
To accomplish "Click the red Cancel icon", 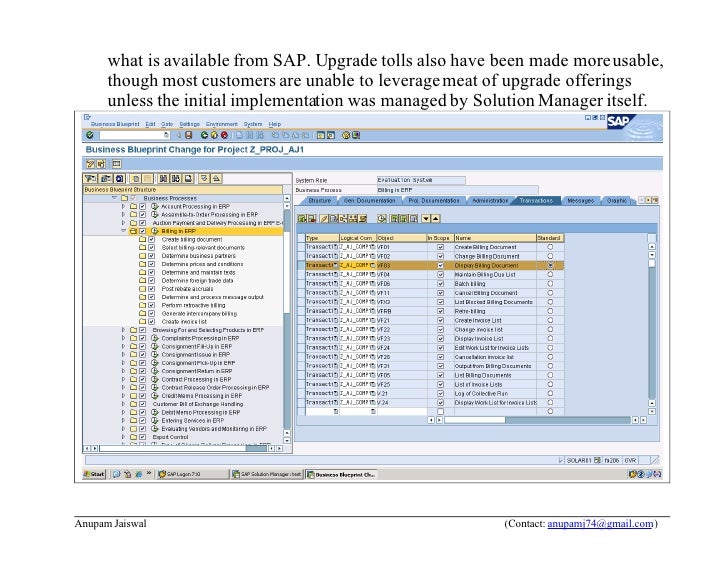I will click(x=224, y=135).
